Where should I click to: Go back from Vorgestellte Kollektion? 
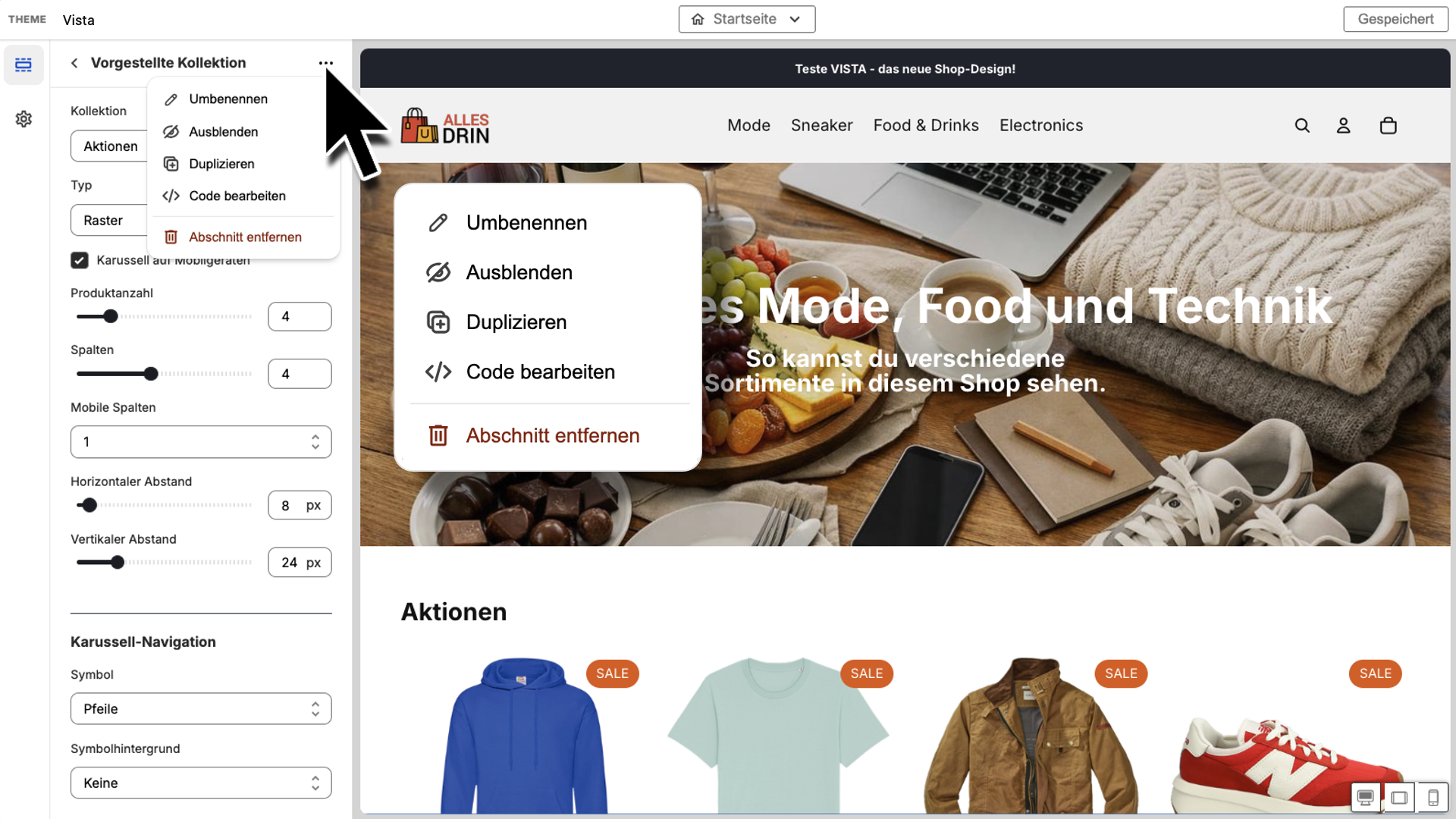tap(74, 63)
